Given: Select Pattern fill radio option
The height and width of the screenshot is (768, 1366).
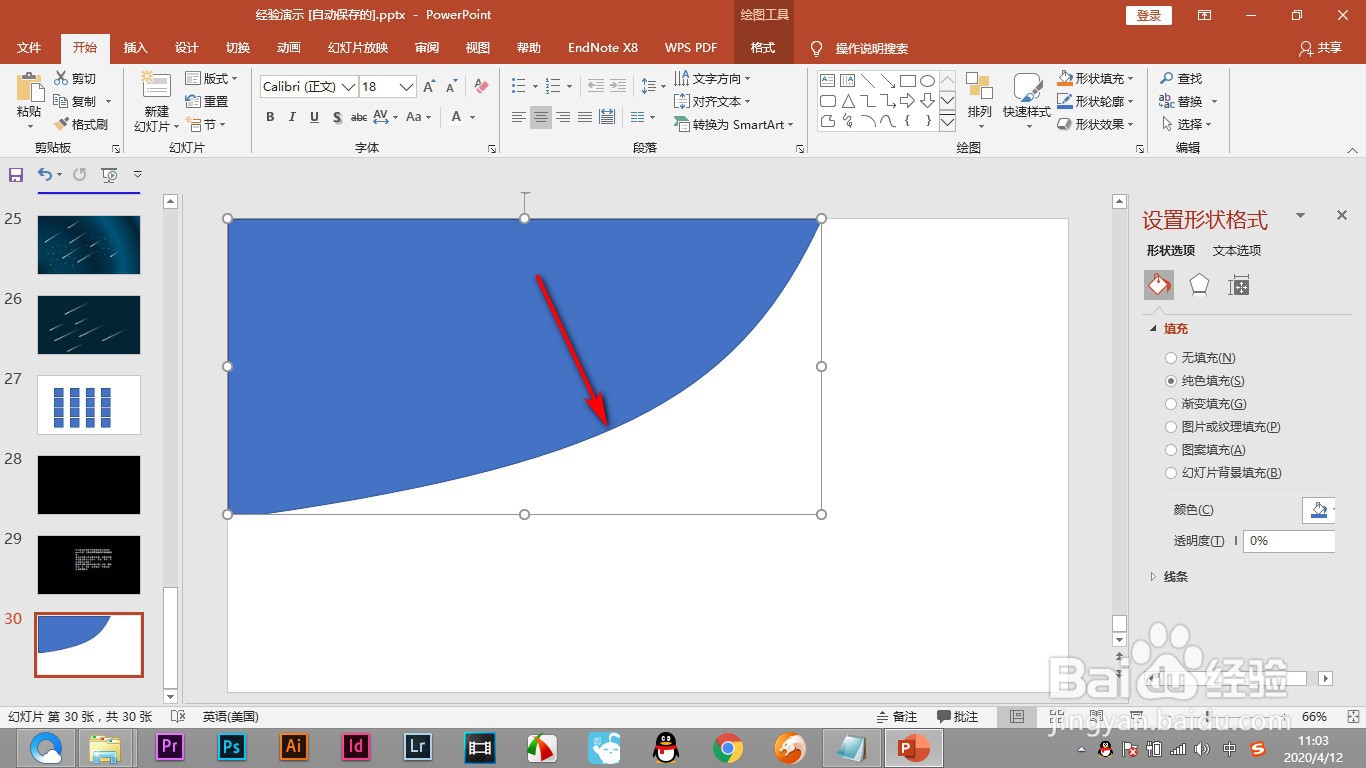Looking at the screenshot, I should (1171, 450).
